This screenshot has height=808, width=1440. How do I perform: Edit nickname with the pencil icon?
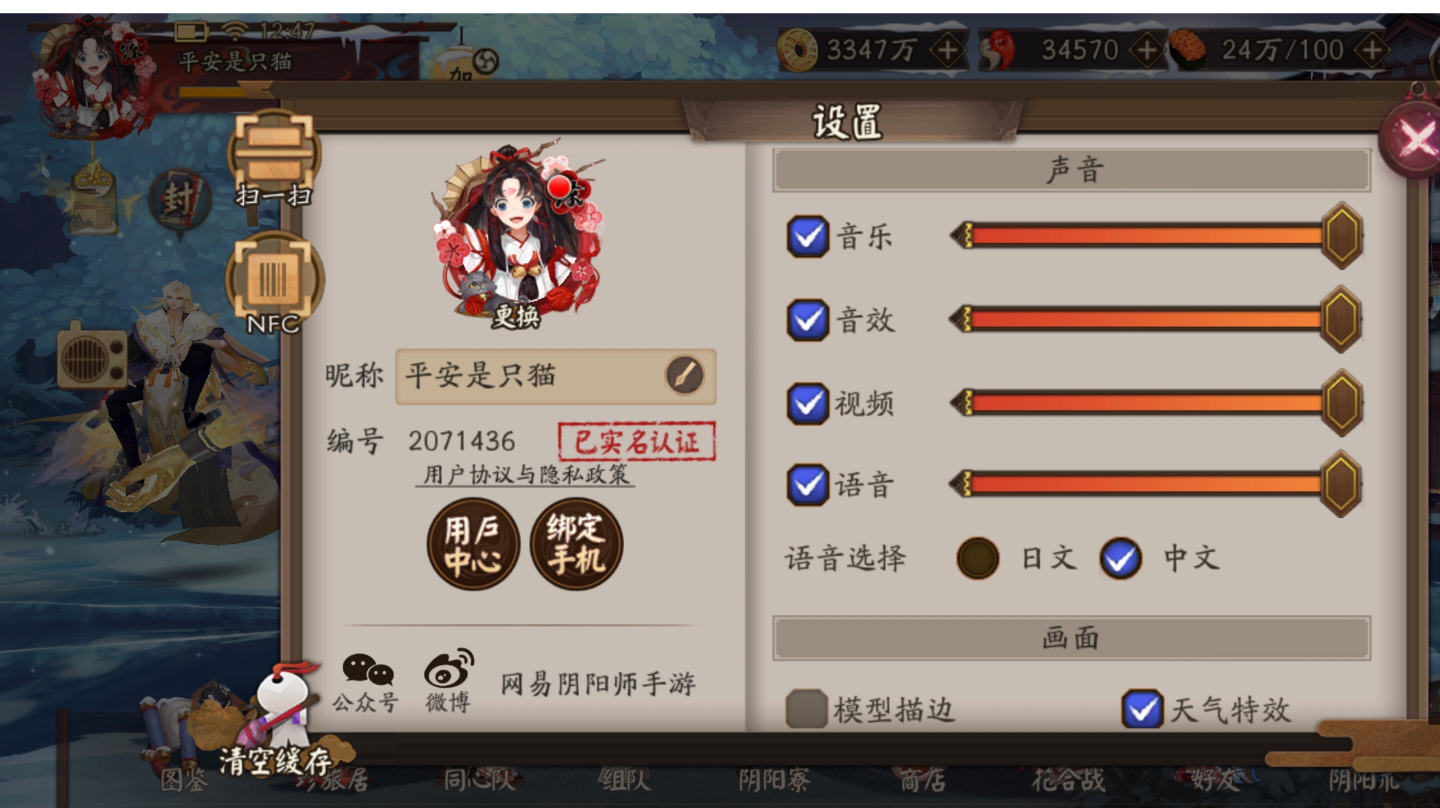[x=685, y=376]
